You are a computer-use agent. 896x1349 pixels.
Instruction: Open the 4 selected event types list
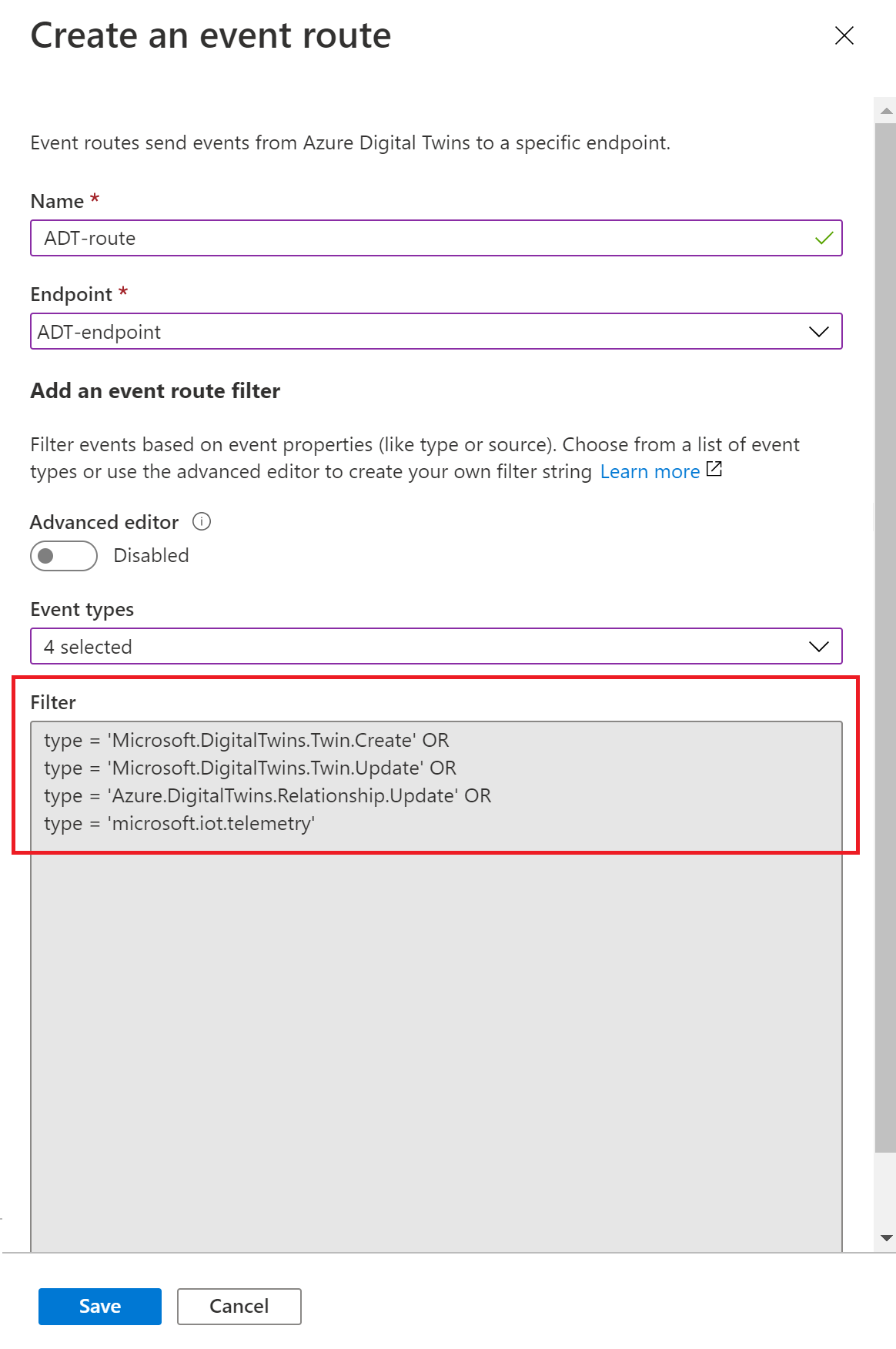pos(436,647)
